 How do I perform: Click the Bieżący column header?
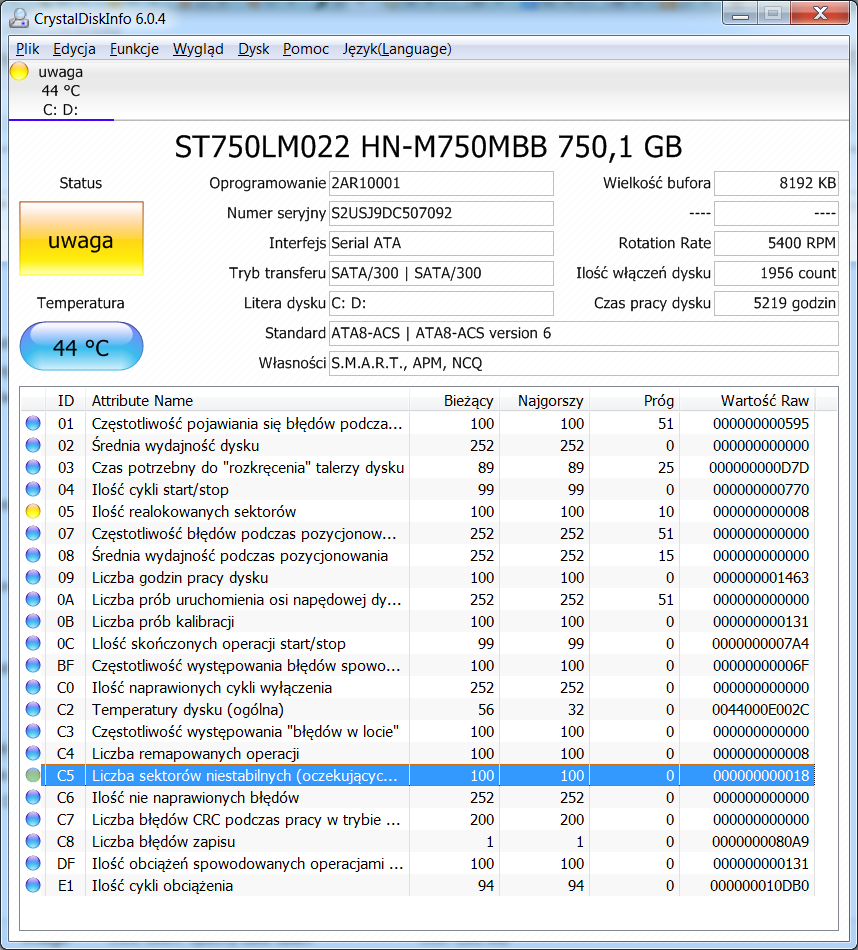pos(454,400)
